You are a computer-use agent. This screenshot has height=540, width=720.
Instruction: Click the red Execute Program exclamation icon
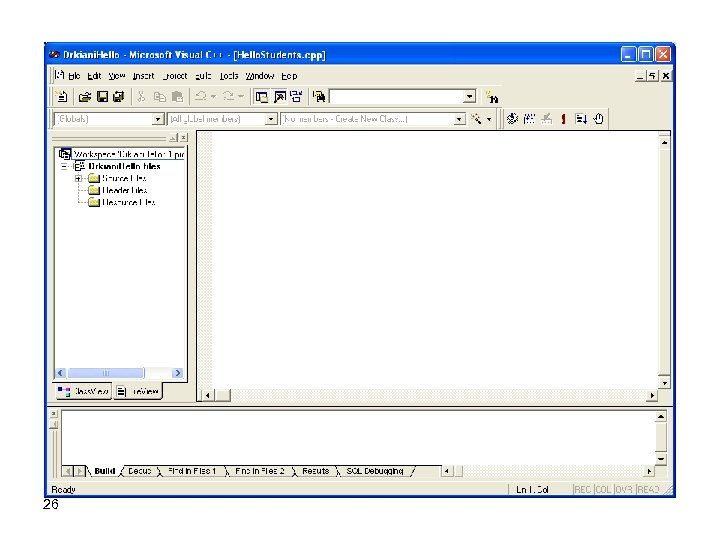pos(563,119)
